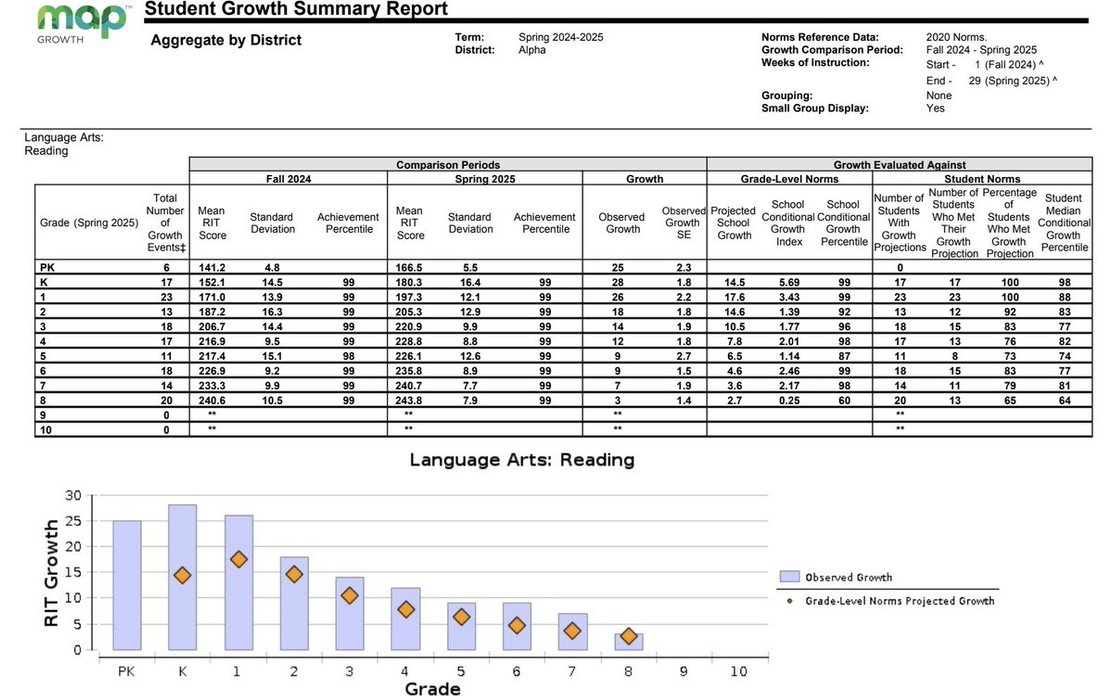1113x700 pixels.
Task: Click the 'Grouping:' label
Action: point(786,95)
